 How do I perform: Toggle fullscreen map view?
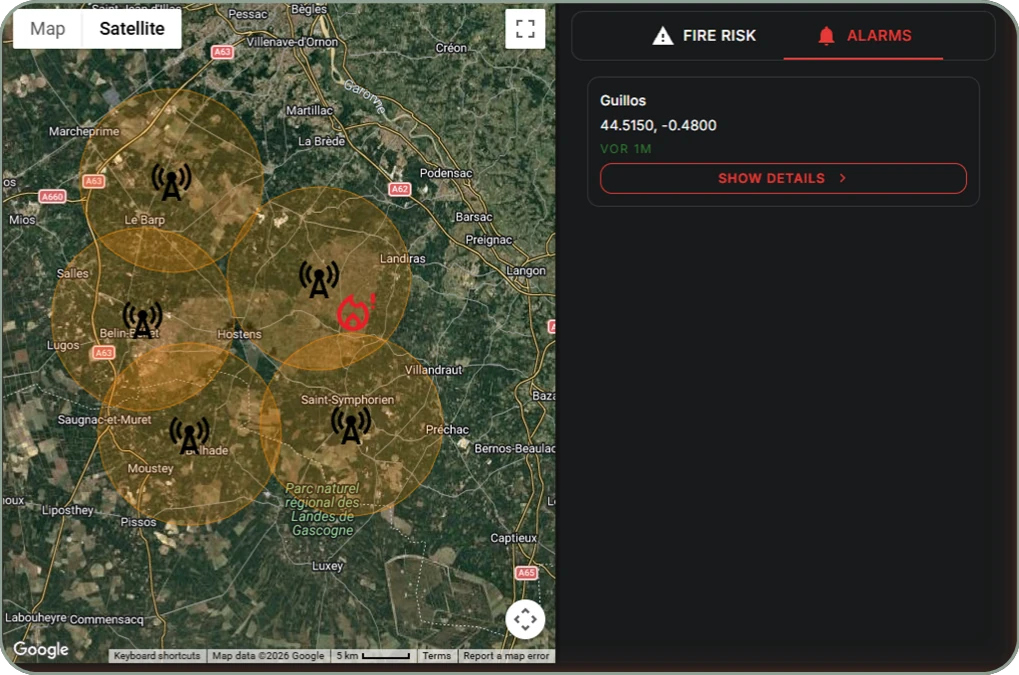(525, 29)
